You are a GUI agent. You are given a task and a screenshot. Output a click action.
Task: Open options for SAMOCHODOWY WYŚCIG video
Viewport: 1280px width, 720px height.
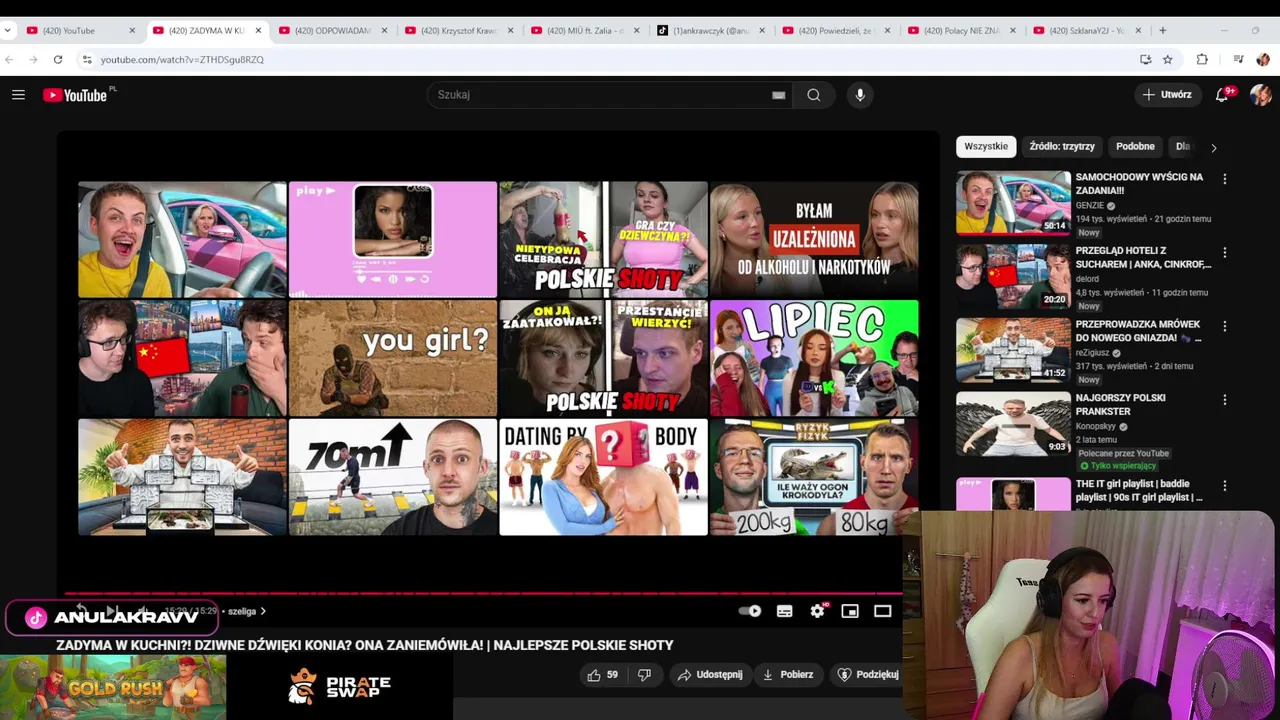pos(1224,179)
